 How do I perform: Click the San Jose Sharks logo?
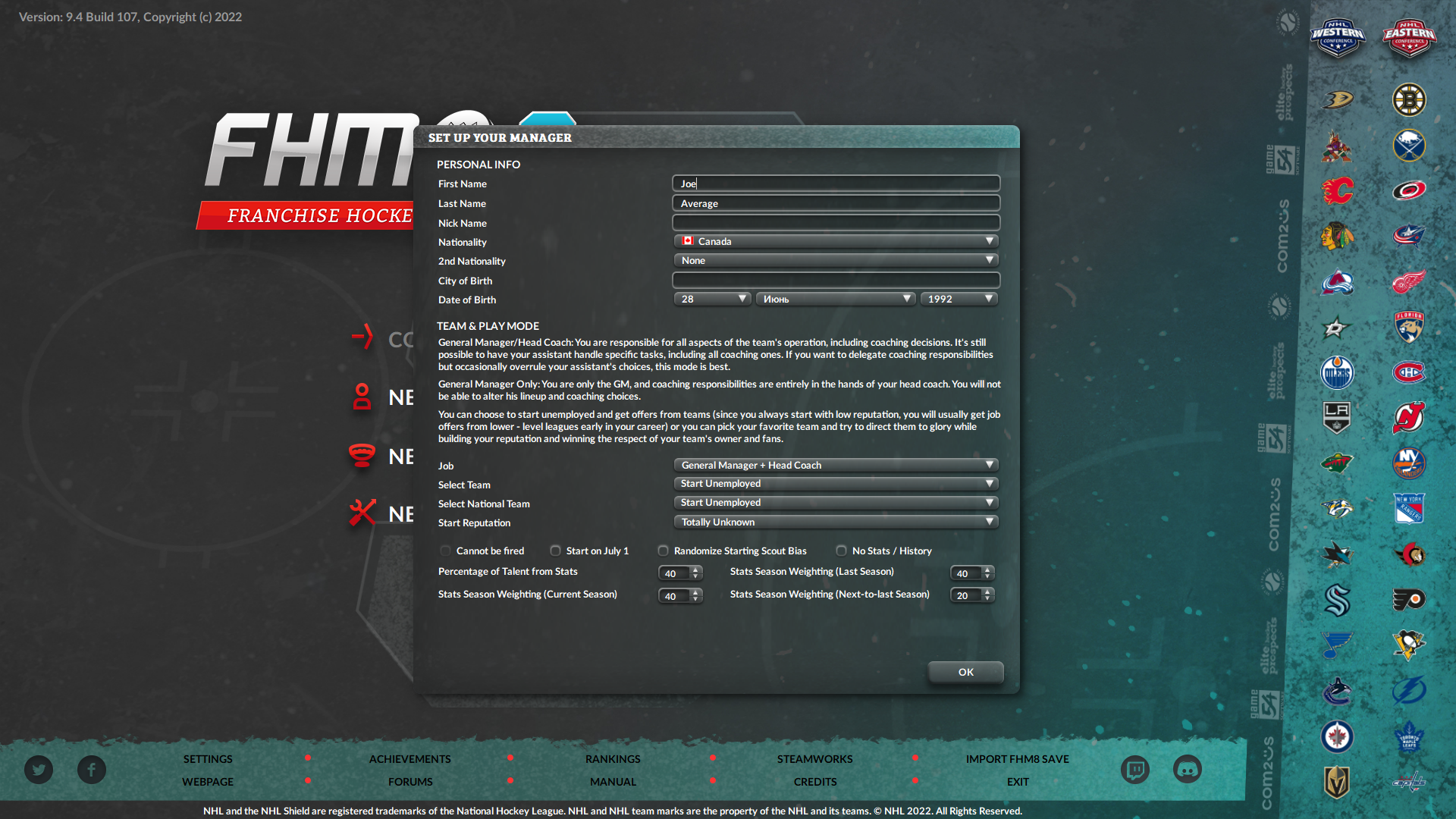pyautogui.click(x=1337, y=554)
